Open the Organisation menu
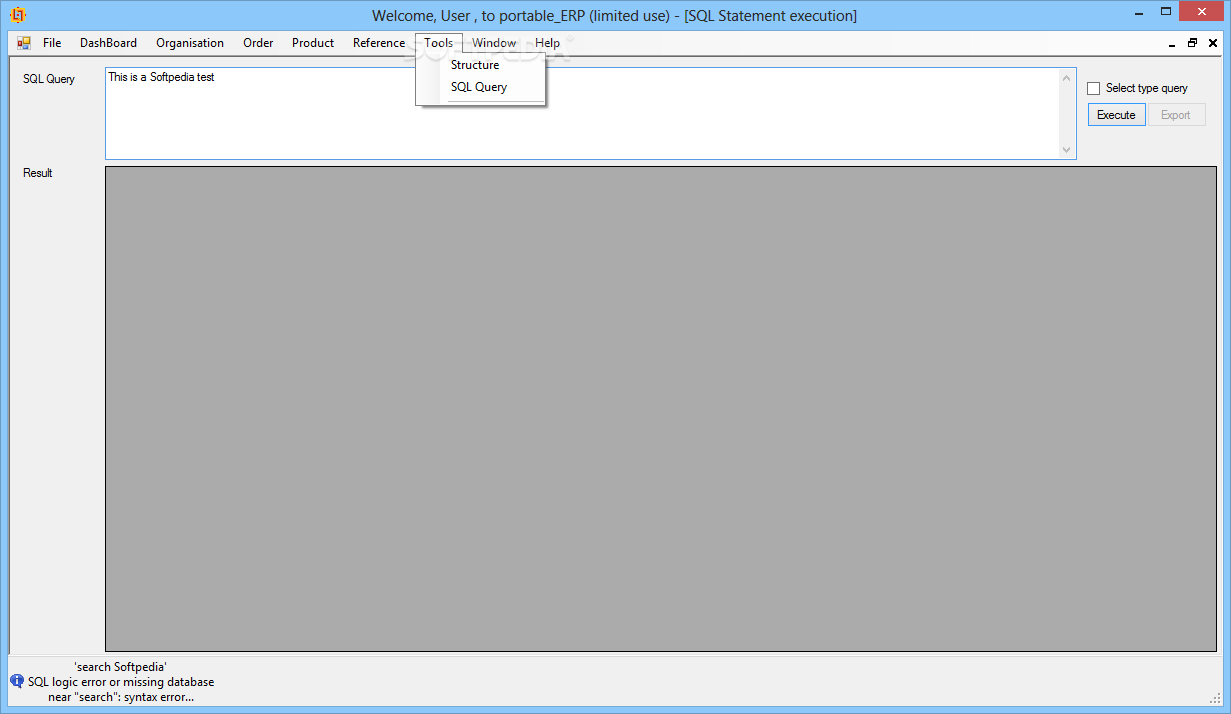This screenshot has width=1231, height=714. 190,43
